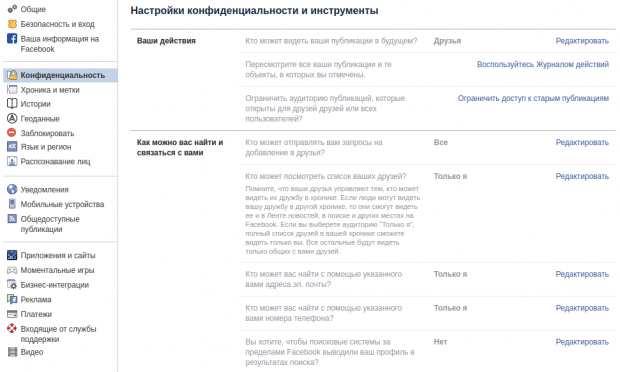Image resolution: width=620 pixels, height=372 pixels.
Task: Click Воспользуйтесь Журналом действий link
Action: coord(543,64)
